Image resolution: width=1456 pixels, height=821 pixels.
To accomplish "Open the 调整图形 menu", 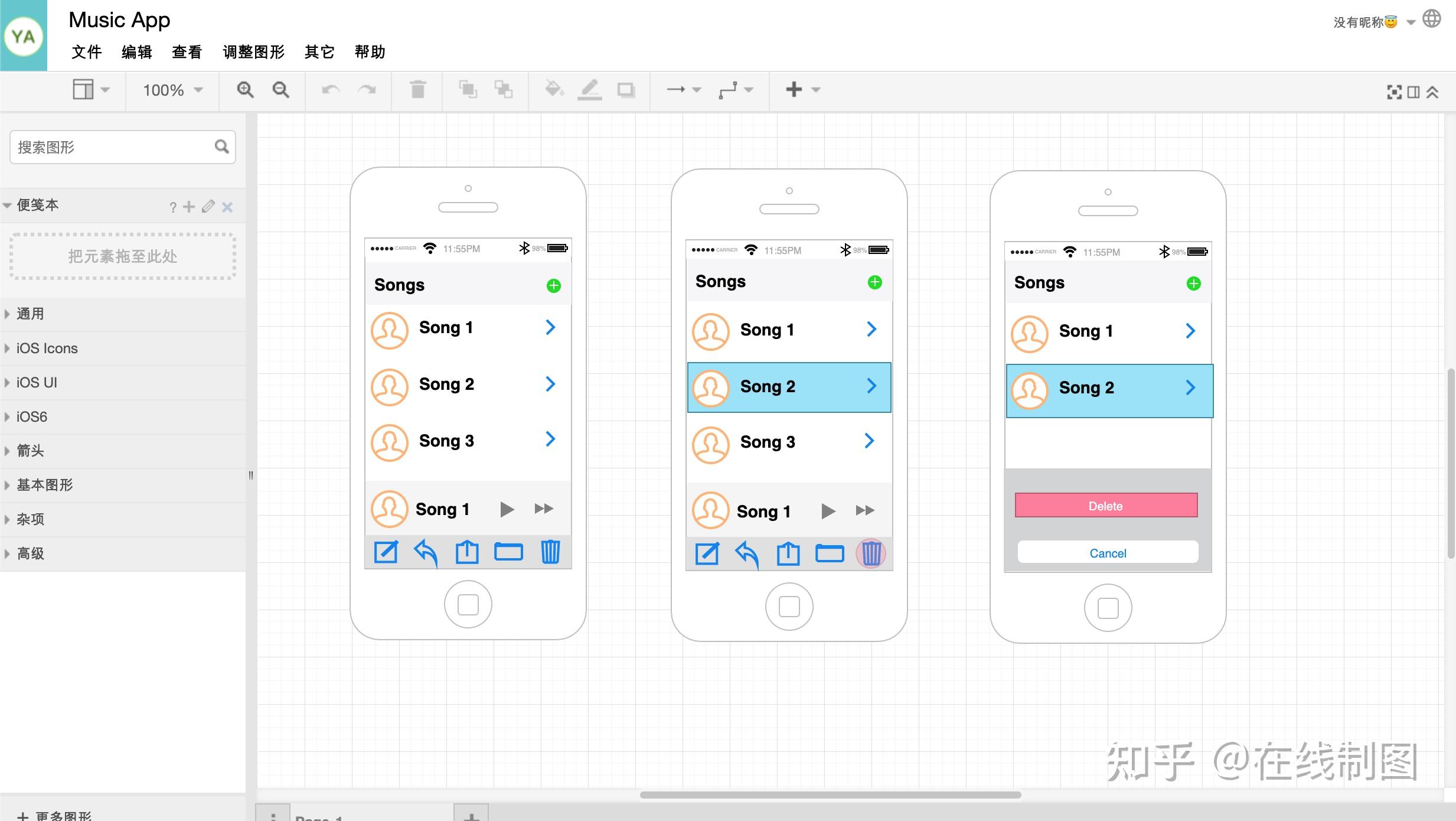I will [x=253, y=52].
